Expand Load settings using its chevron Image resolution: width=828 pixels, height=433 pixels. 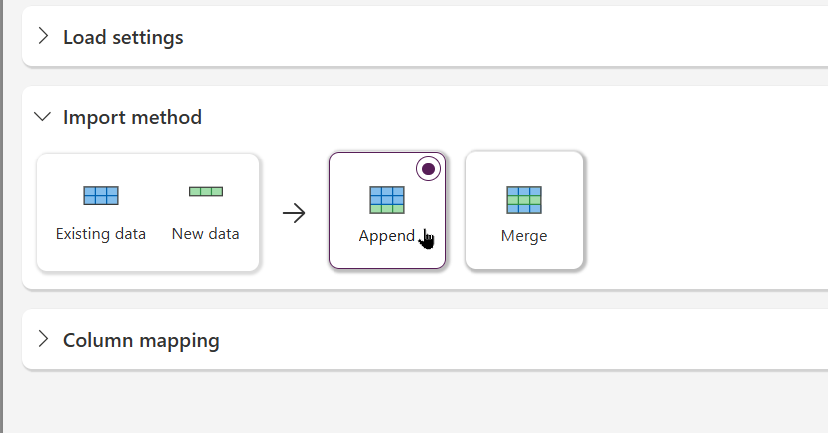pos(43,36)
